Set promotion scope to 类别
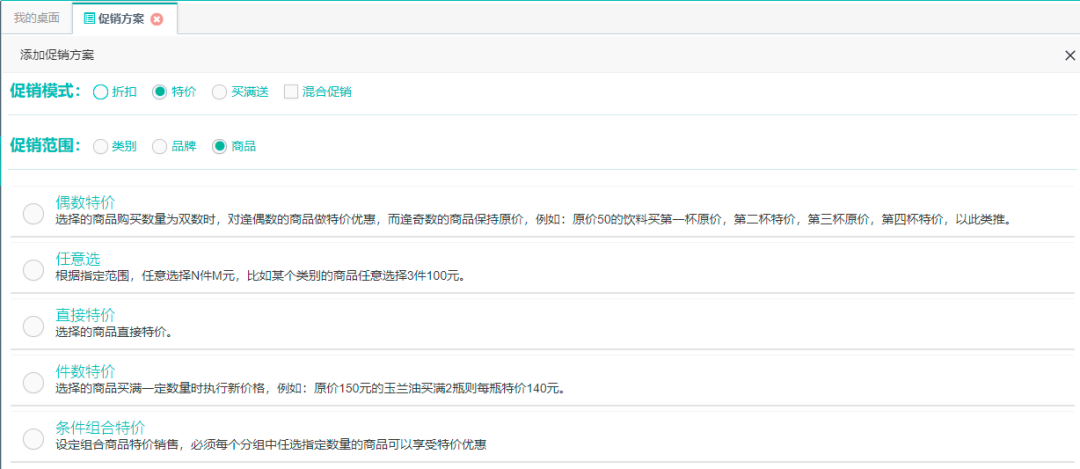 coord(100,146)
